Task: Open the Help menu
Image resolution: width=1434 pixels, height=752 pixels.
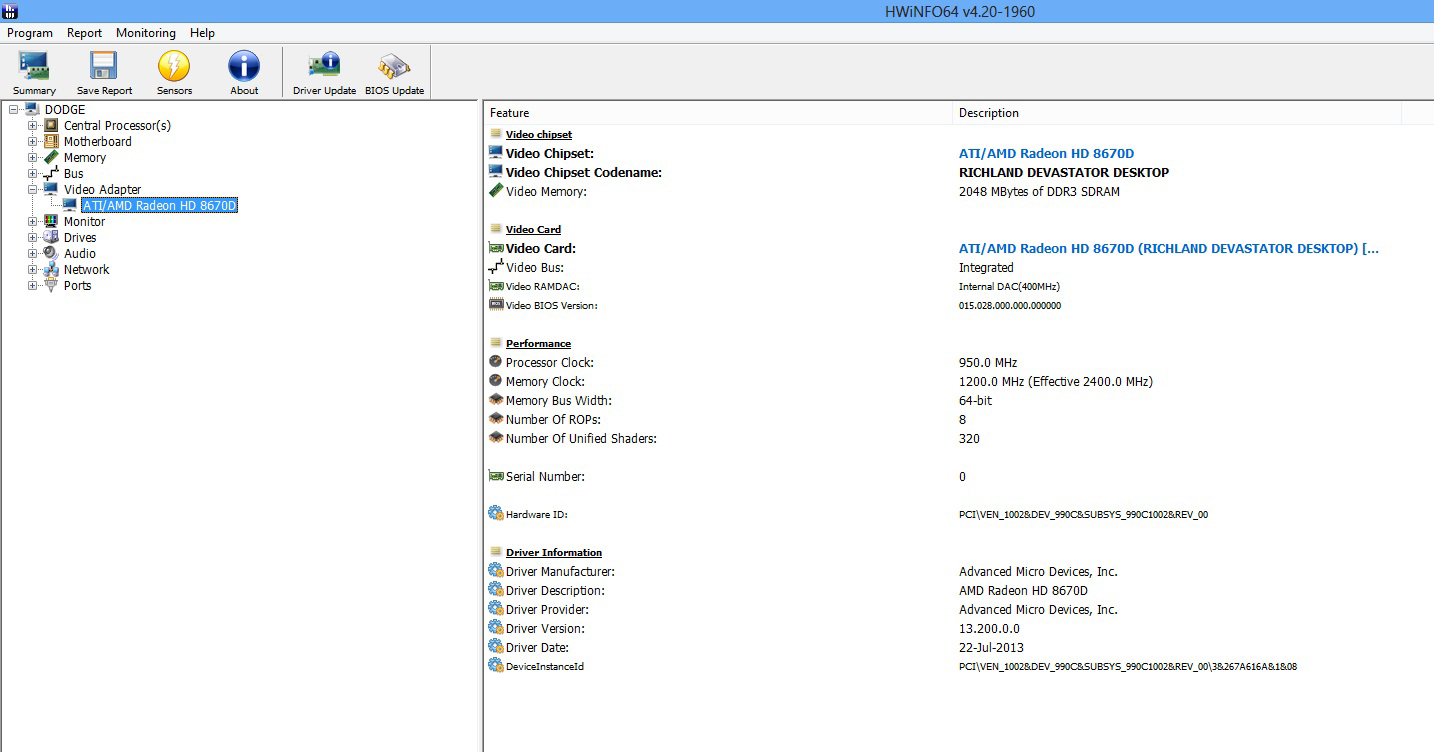Action: (202, 33)
